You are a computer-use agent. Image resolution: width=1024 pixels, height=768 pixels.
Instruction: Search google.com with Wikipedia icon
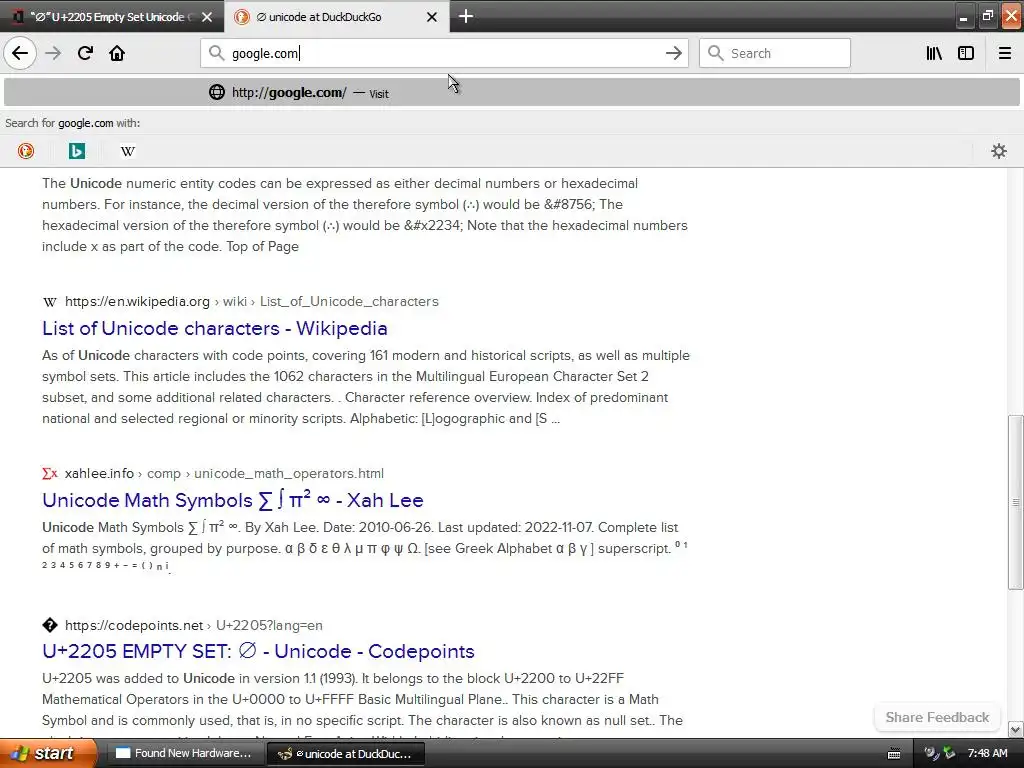128,151
